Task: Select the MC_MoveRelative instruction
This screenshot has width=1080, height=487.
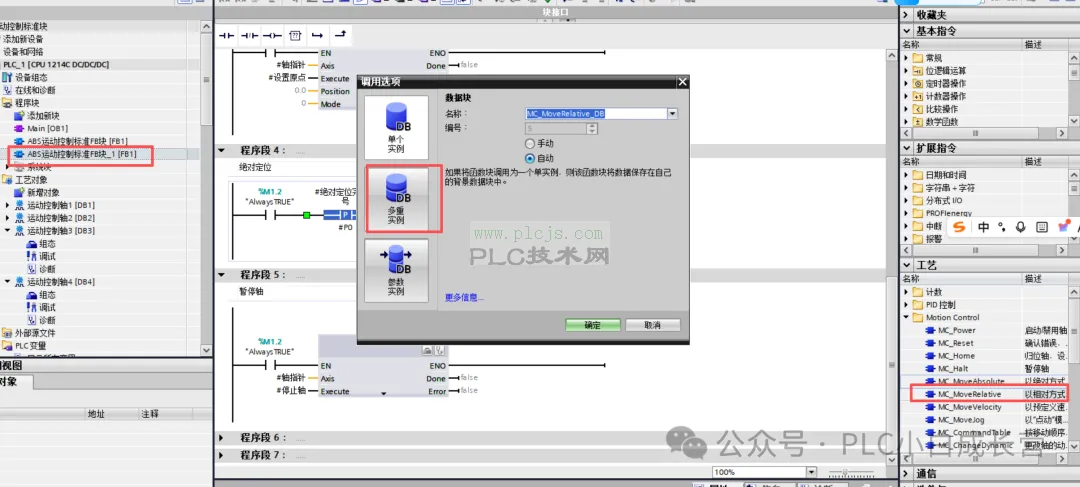Action: [969, 395]
